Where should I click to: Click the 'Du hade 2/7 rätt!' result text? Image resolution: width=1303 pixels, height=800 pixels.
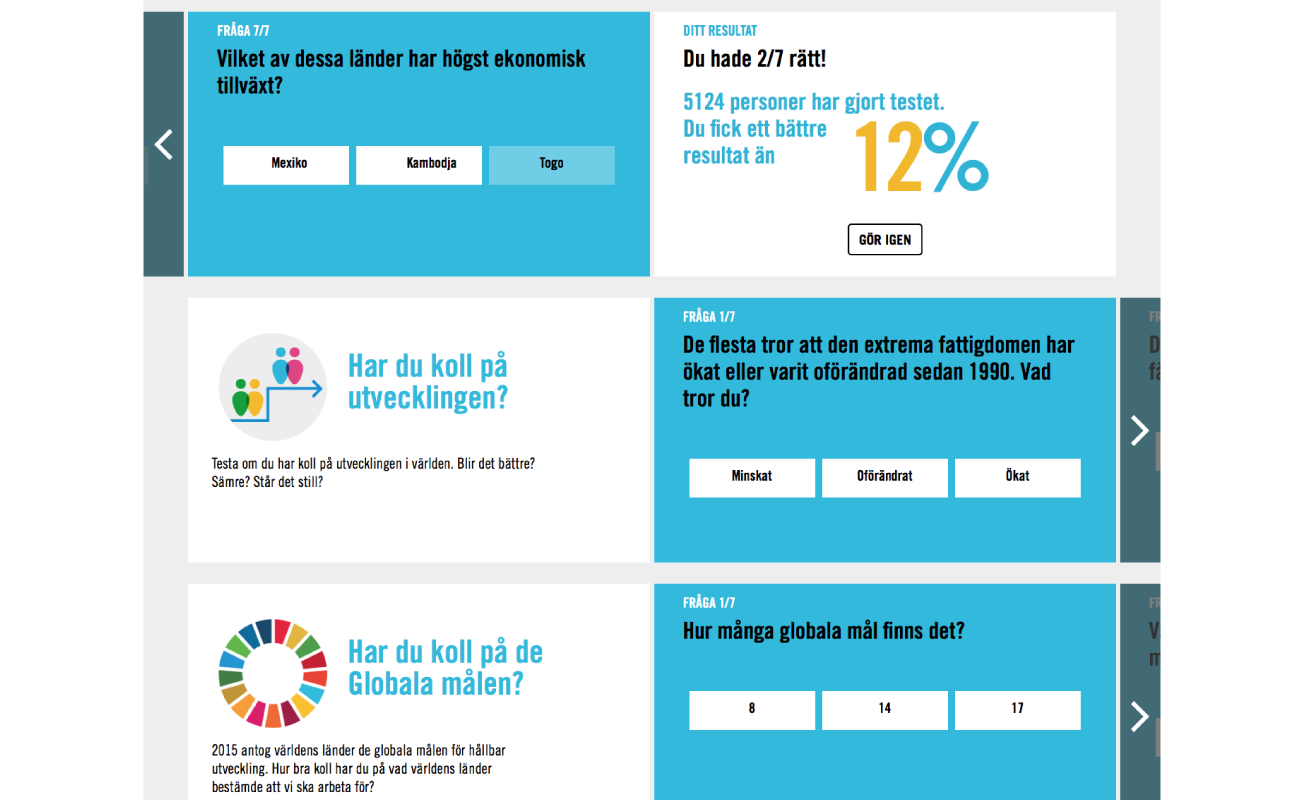tap(754, 59)
